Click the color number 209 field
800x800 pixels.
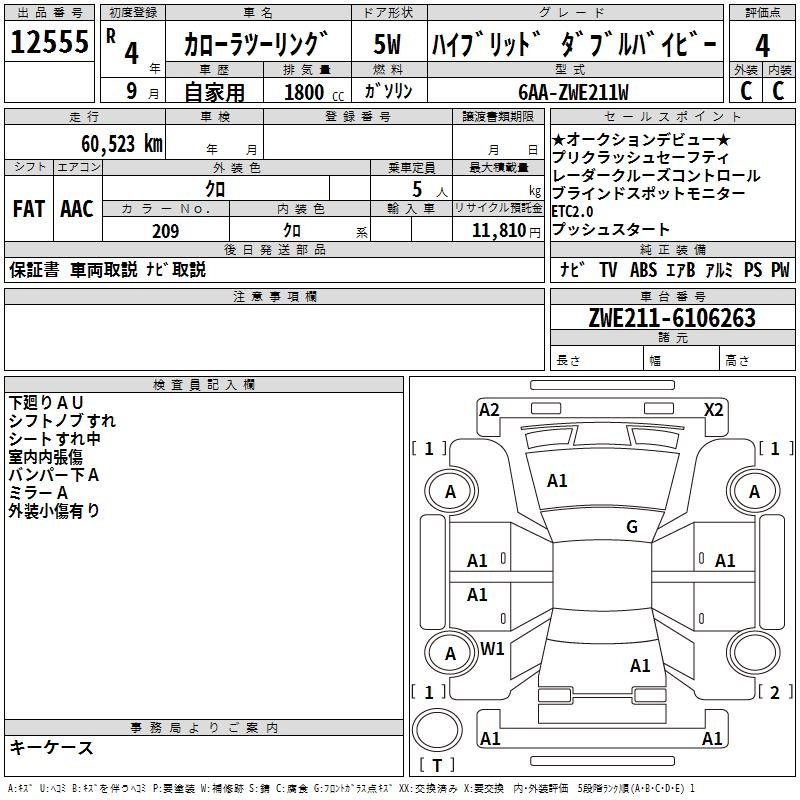[x=165, y=231]
